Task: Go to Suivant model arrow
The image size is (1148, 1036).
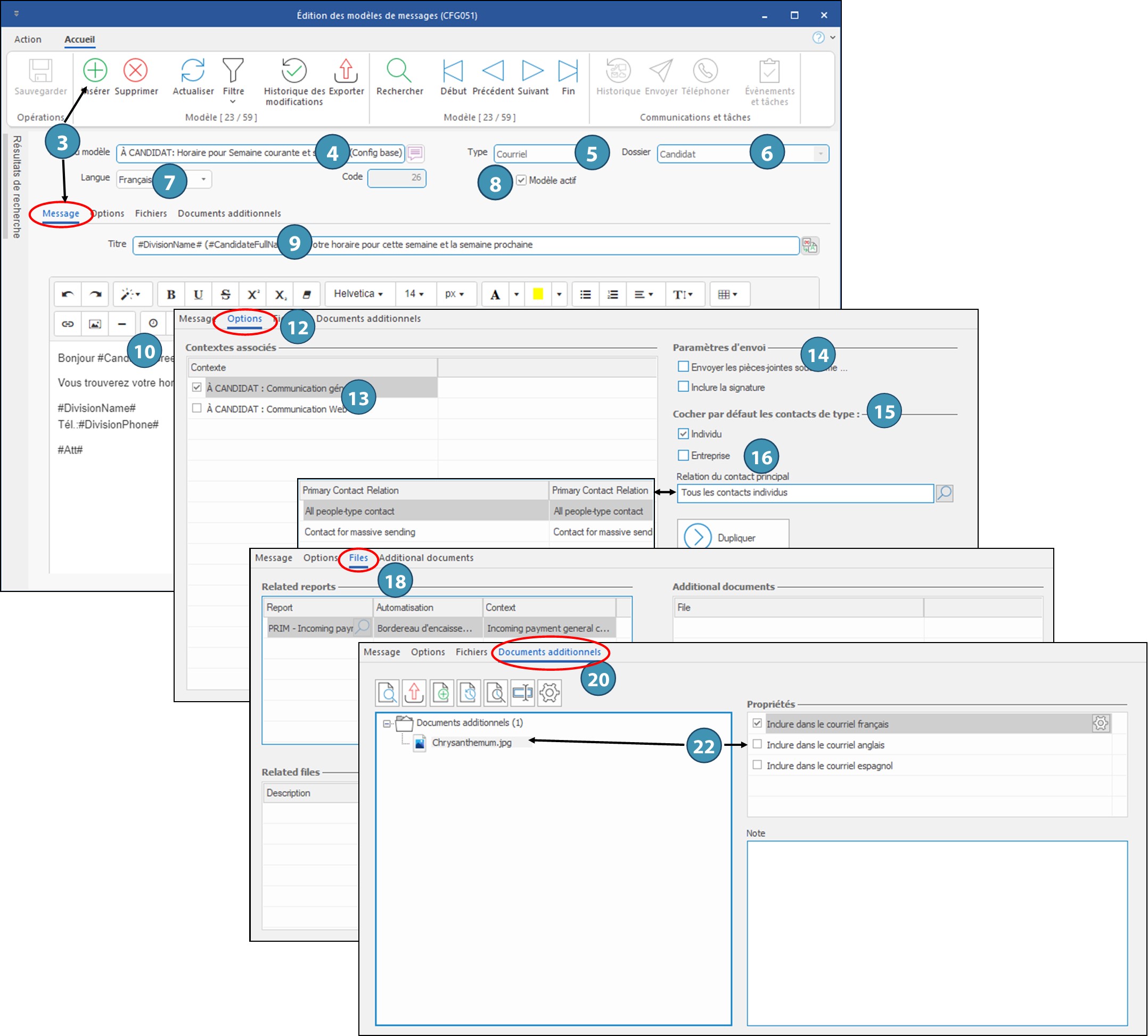Action: click(532, 71)
